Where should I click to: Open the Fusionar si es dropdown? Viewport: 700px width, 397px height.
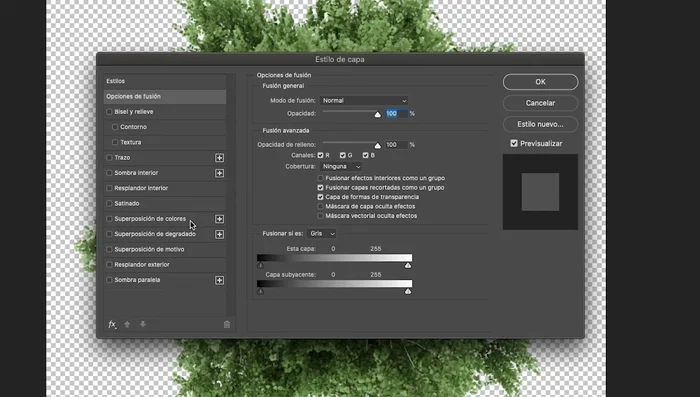coord(321,234)
